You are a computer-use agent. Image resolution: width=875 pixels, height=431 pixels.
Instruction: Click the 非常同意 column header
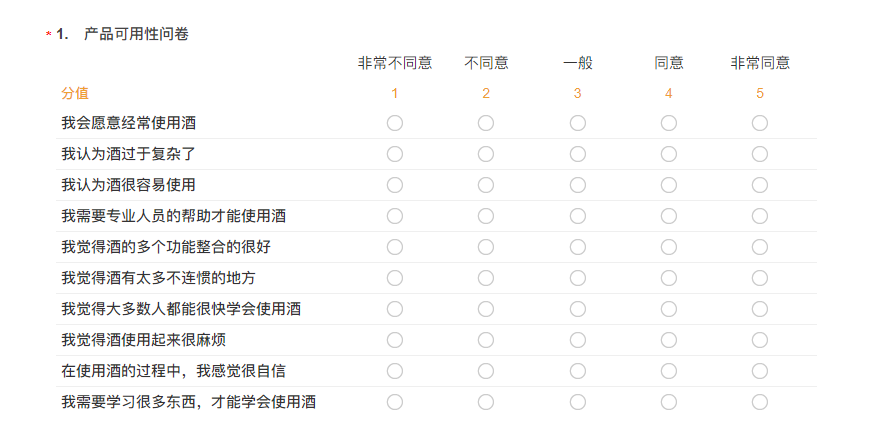tap(760, 63)
